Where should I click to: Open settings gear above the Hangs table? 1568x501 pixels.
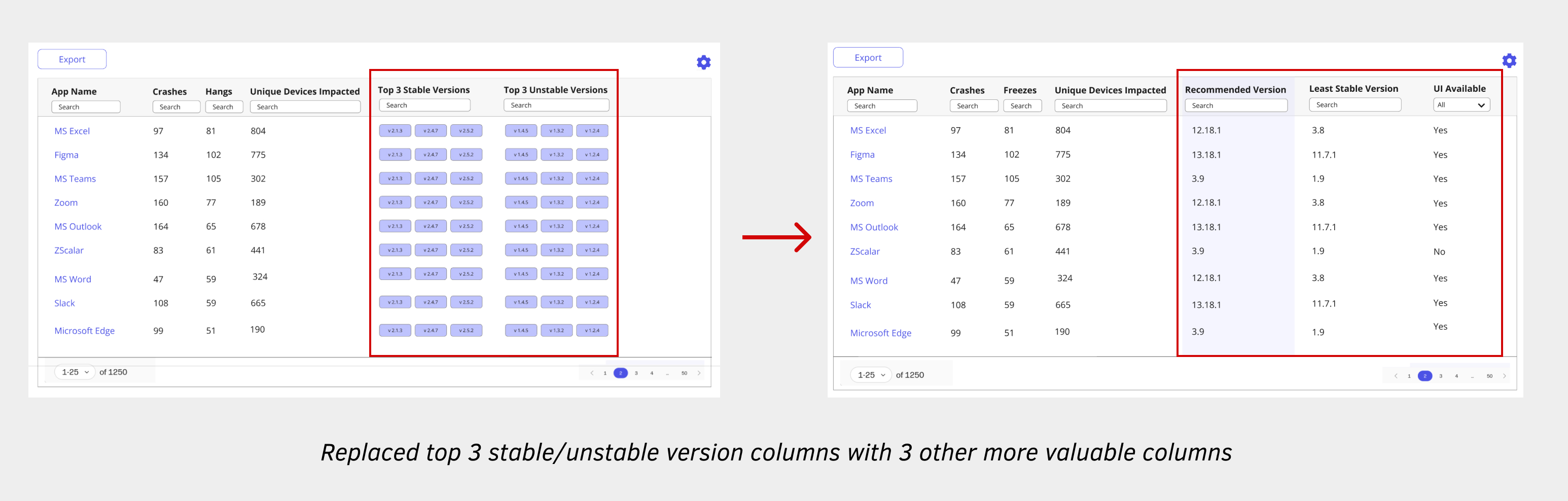[703, 62]
